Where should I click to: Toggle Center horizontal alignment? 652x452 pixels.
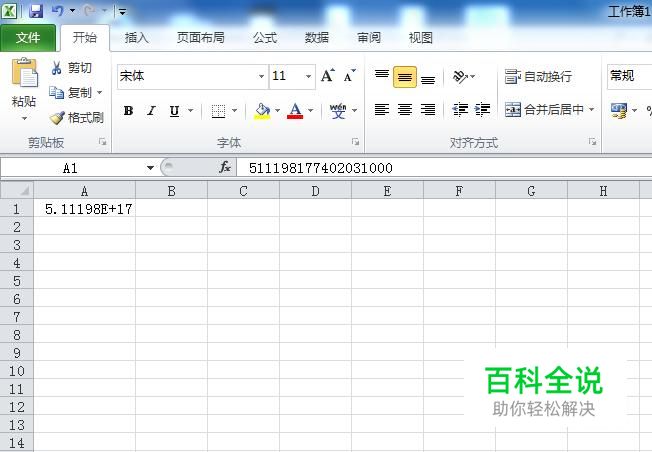(405, 110)
